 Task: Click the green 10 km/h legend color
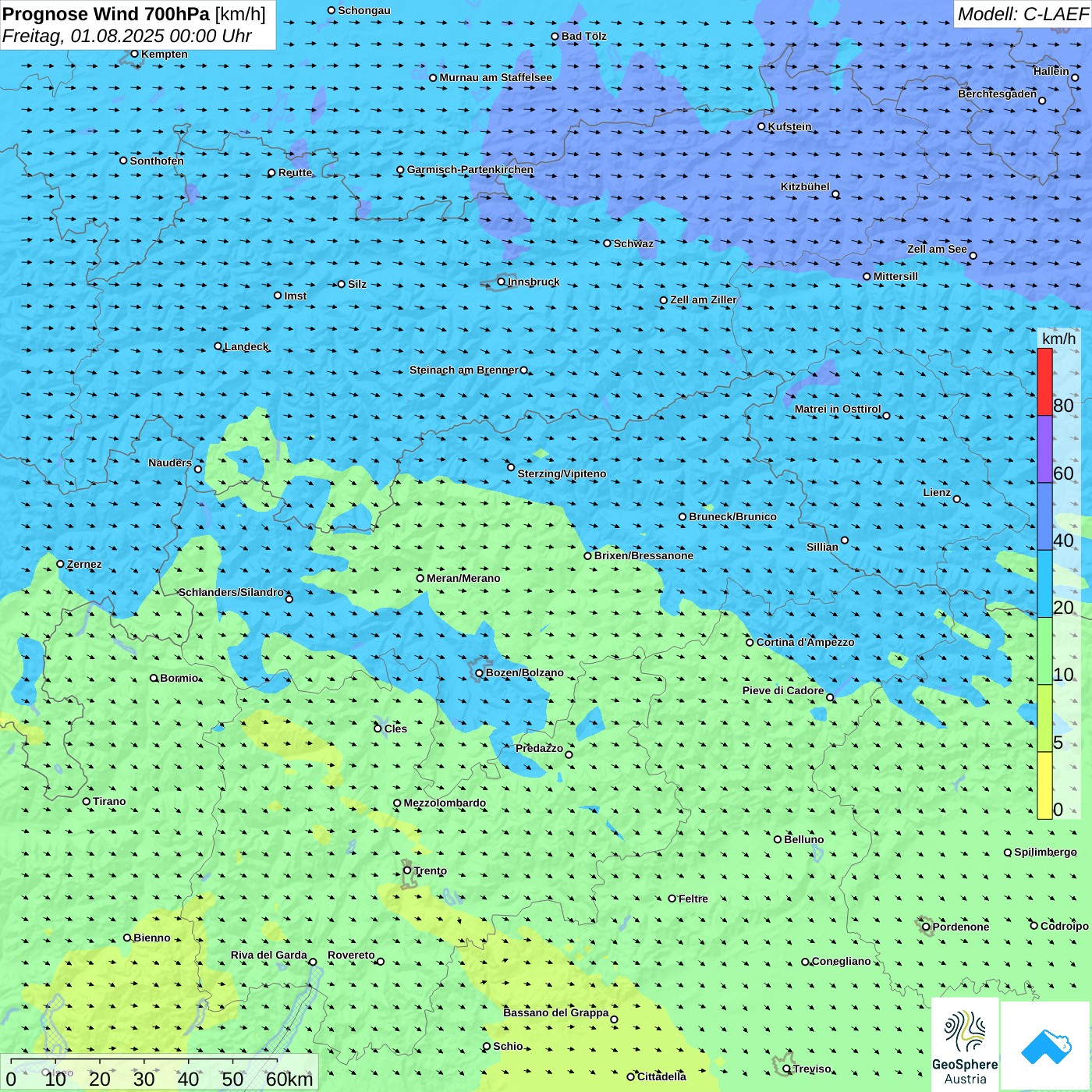point(1044,651)
